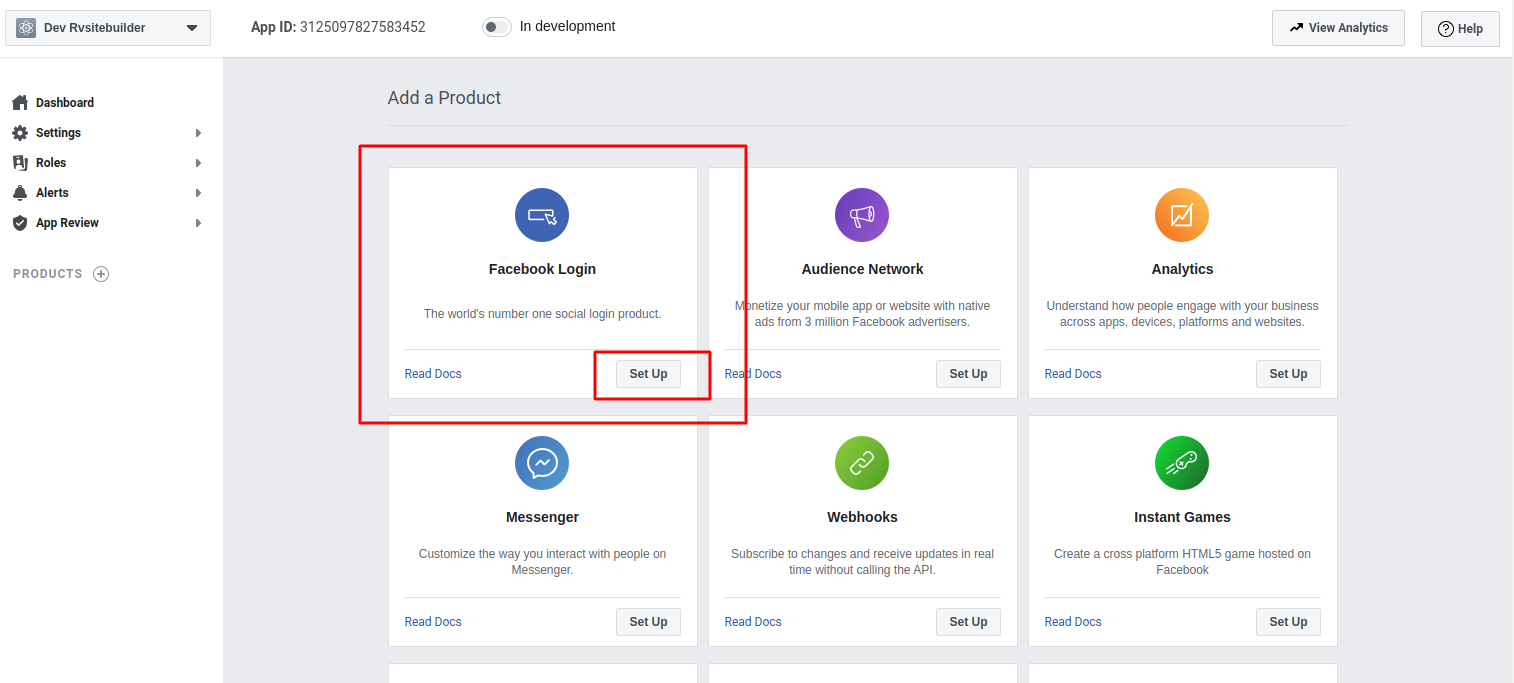Set Up the Instant Games product

coord(1288,622)
